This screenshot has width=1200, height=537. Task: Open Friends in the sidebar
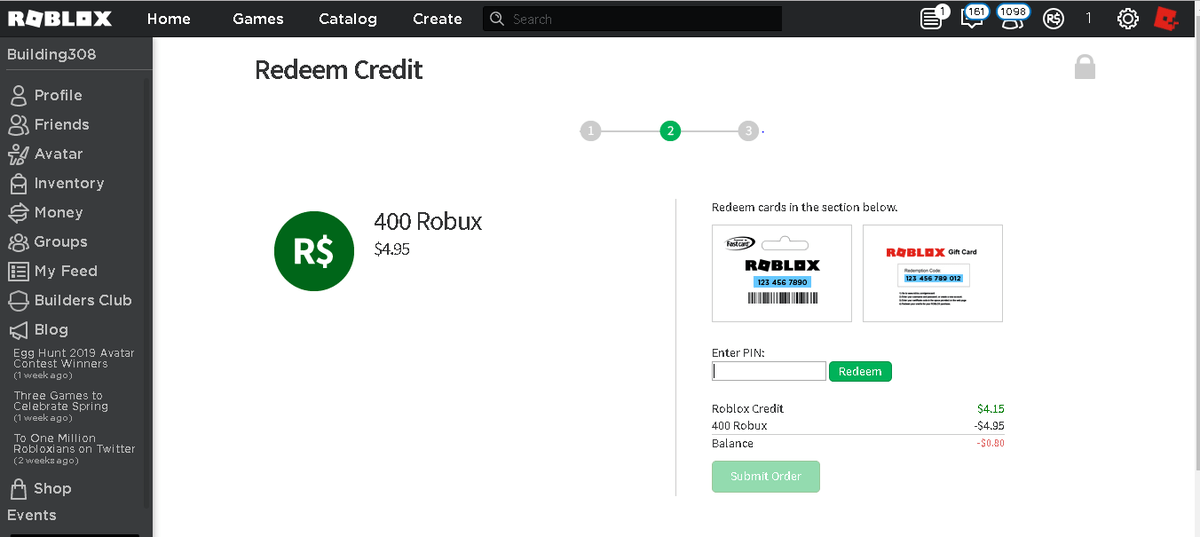click(x=62, y=124)
